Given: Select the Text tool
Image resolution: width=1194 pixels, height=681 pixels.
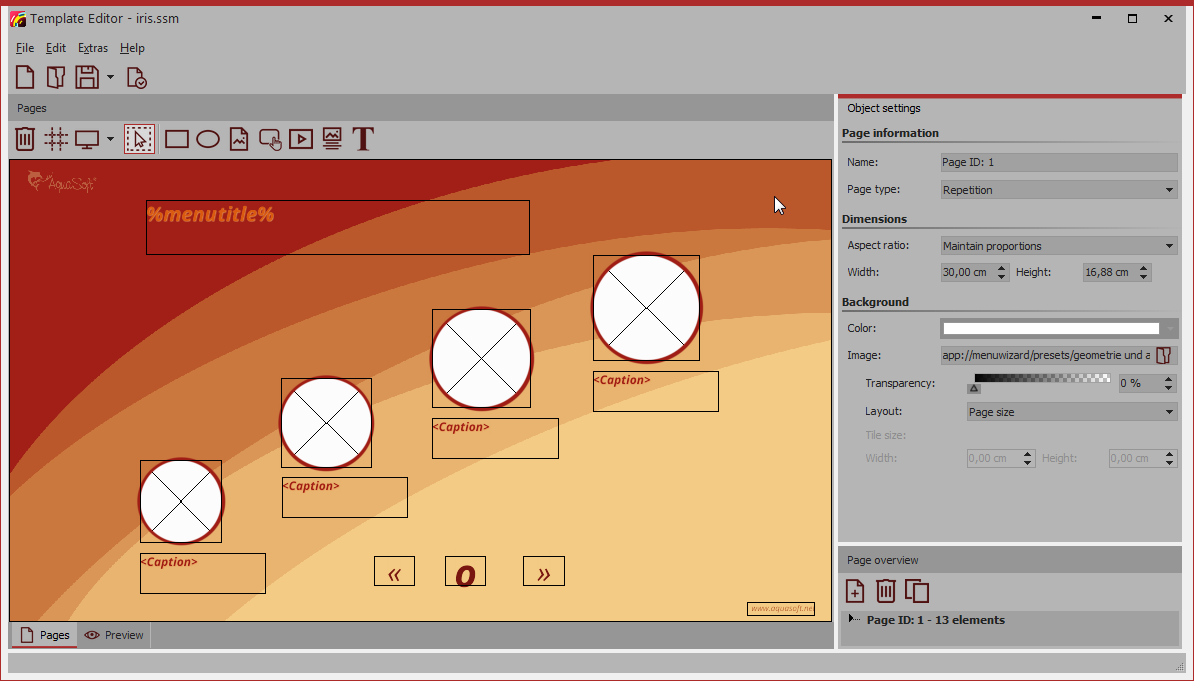Looking at the screenshot, I should pos(363,139).
